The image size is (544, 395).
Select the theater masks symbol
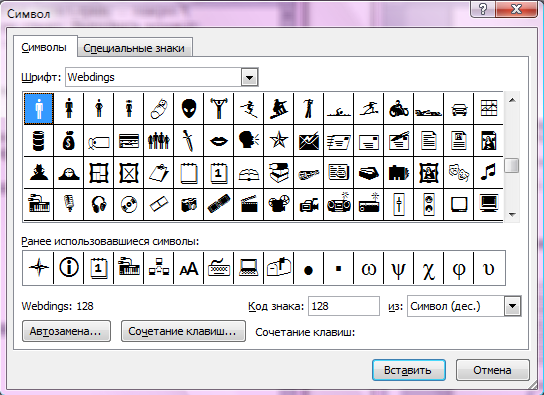tap(459, 173)
